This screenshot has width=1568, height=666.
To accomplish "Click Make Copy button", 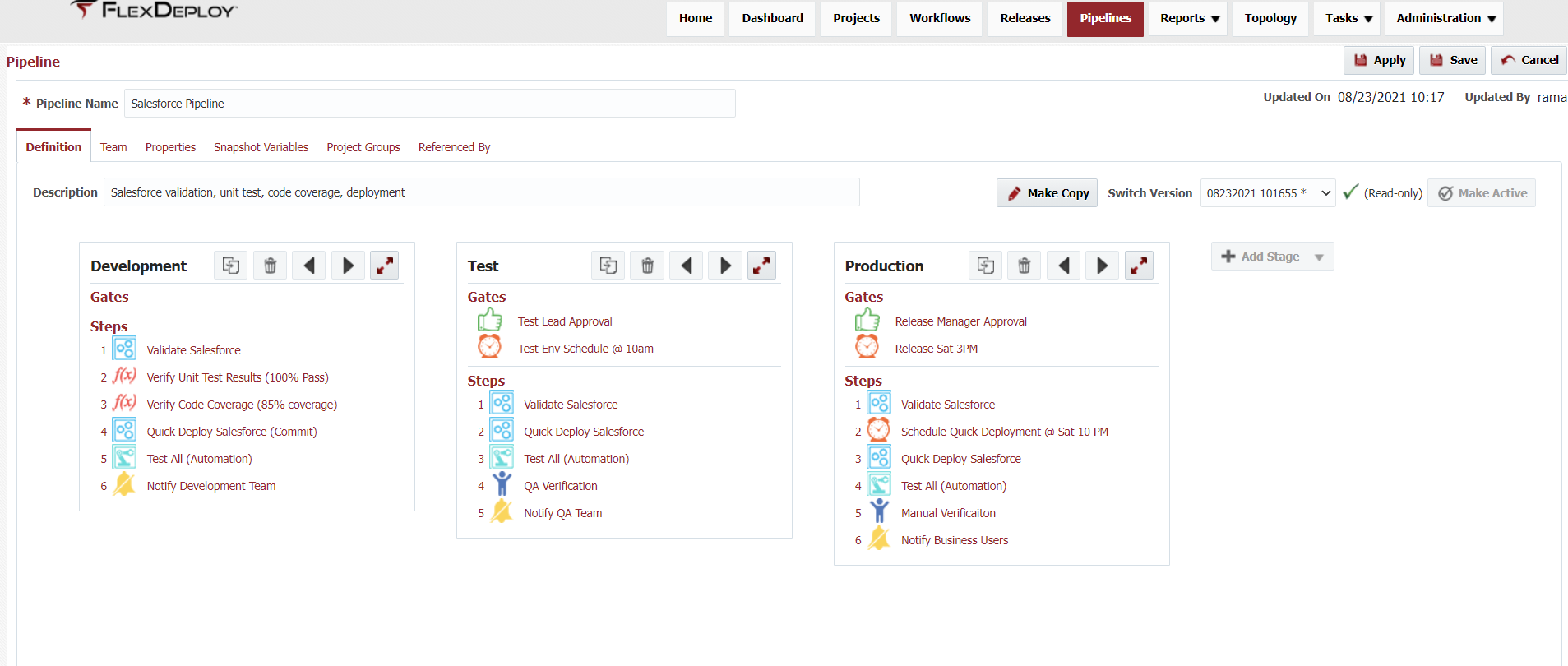I will click(x=1047, y=193).
